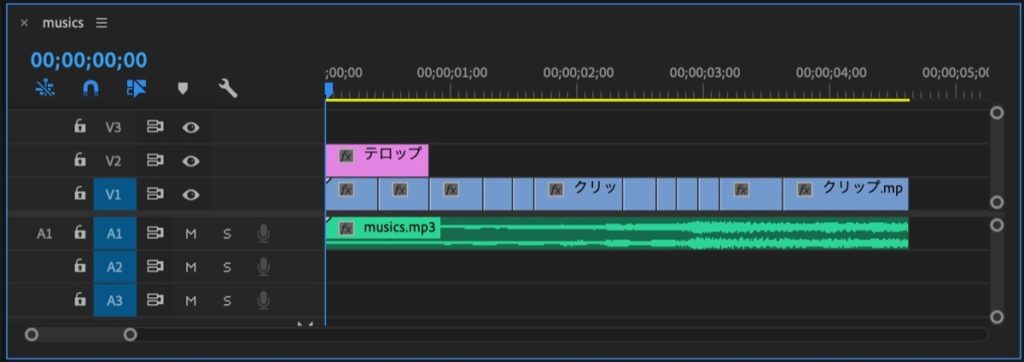Solo track A2
The height and width of the screenshot is (362, 1024).
coord(227,267)
